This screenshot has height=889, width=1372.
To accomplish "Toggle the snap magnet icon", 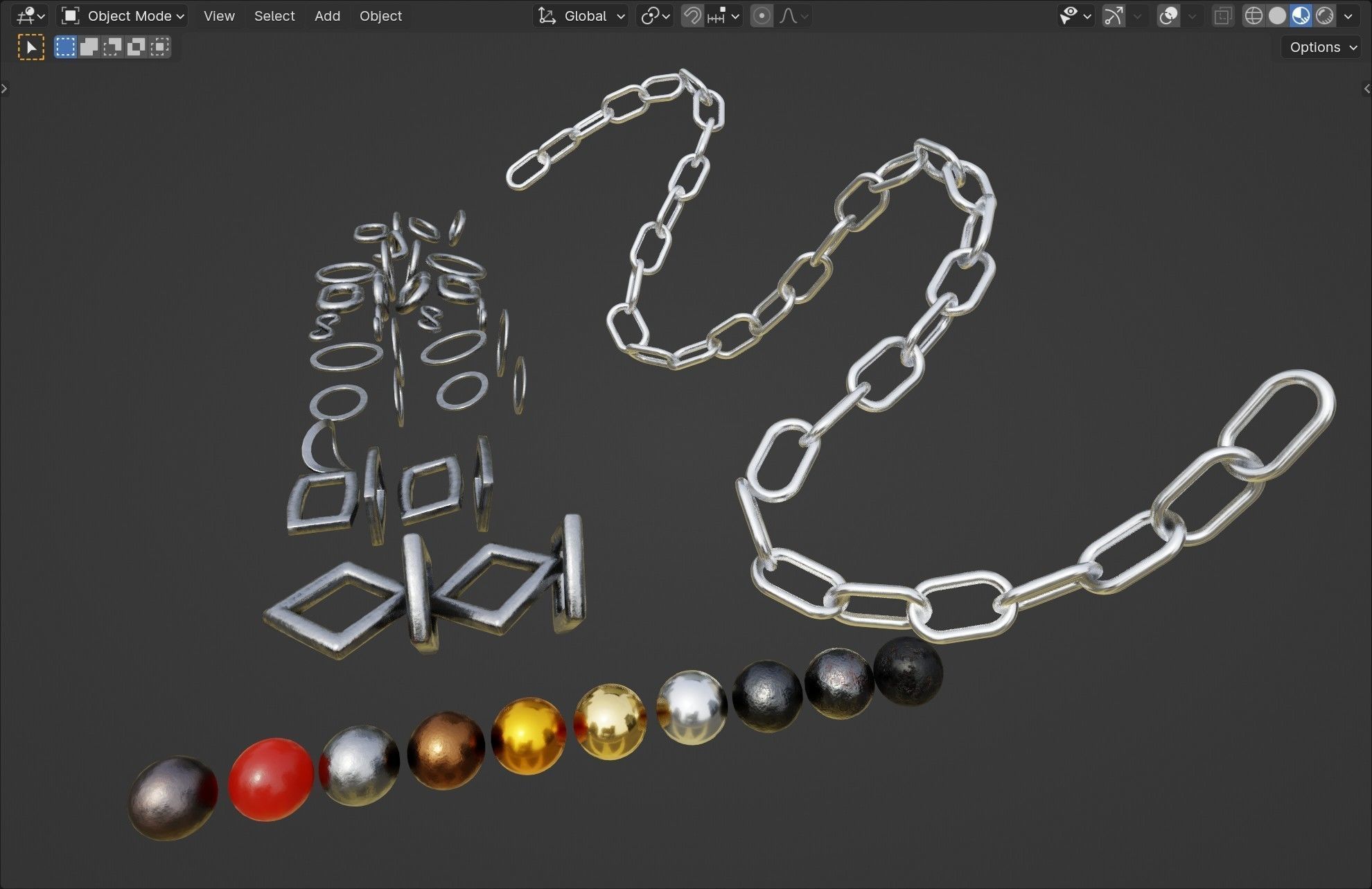I will point(692,15).
